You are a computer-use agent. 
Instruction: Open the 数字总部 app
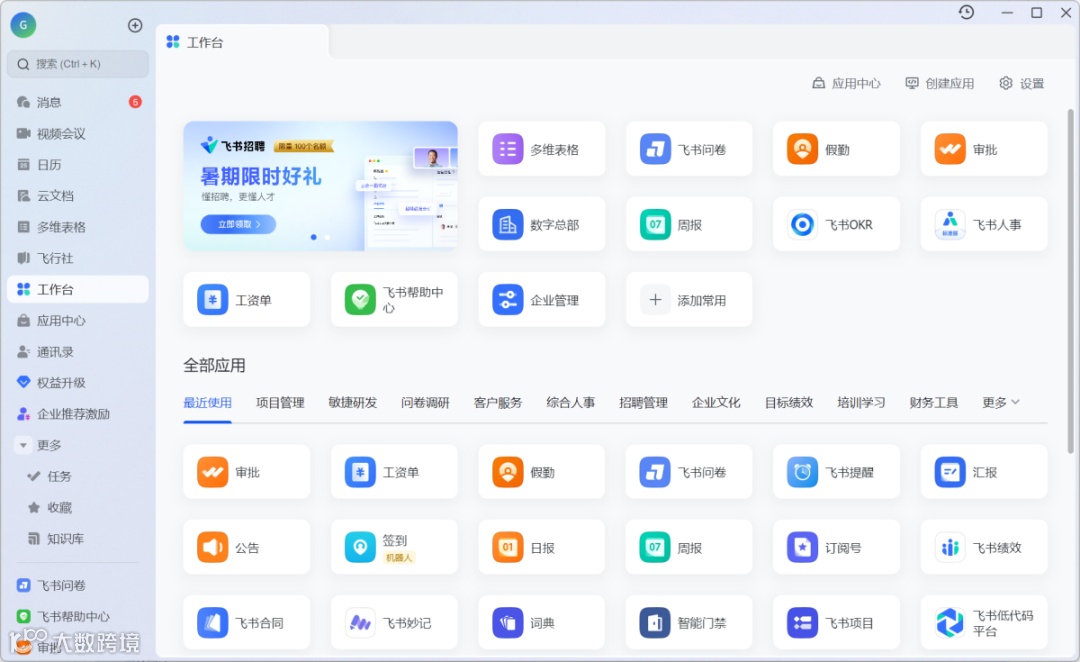coord(541,225)
